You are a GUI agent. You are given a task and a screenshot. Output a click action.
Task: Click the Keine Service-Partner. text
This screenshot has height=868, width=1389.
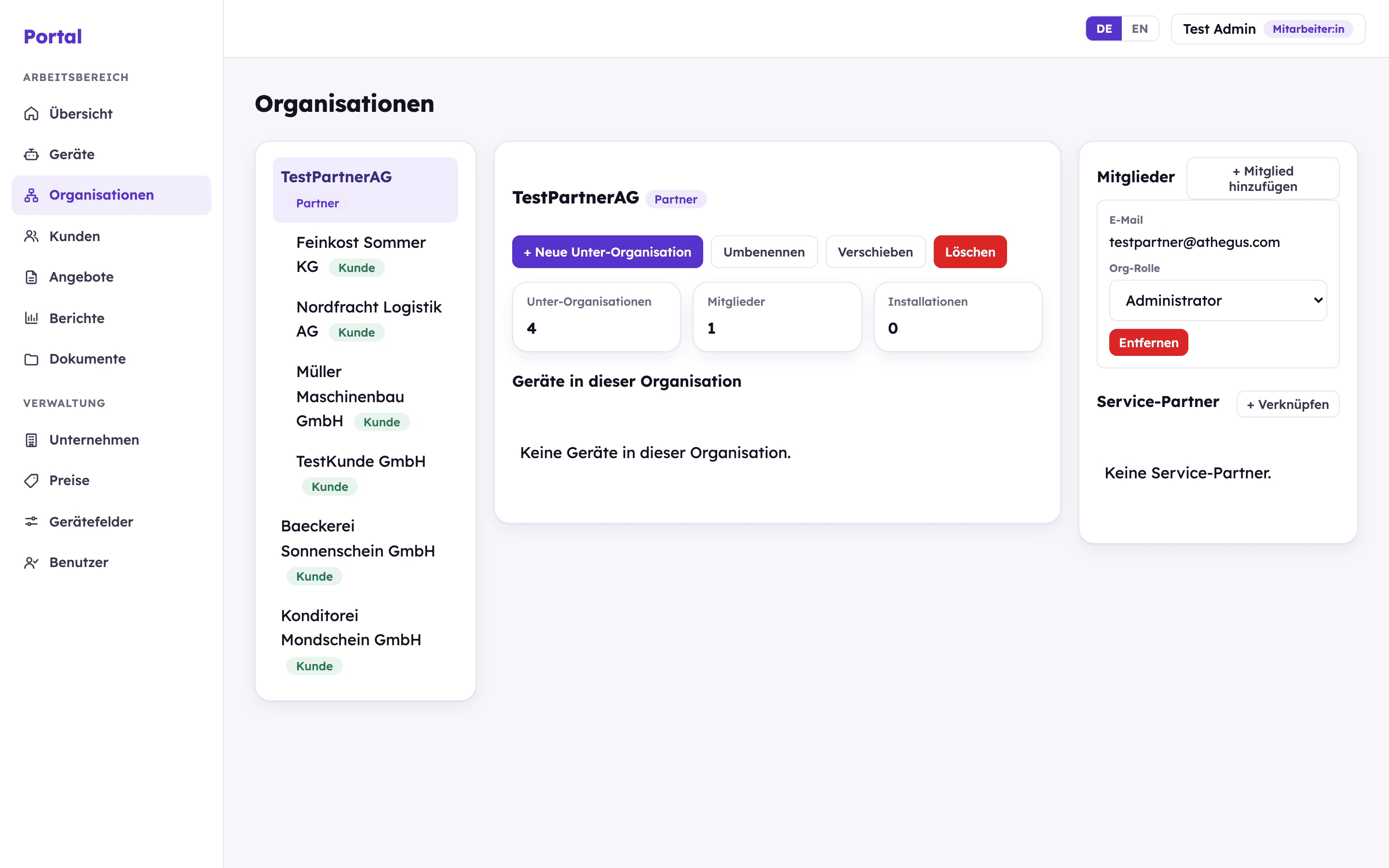1187,473
